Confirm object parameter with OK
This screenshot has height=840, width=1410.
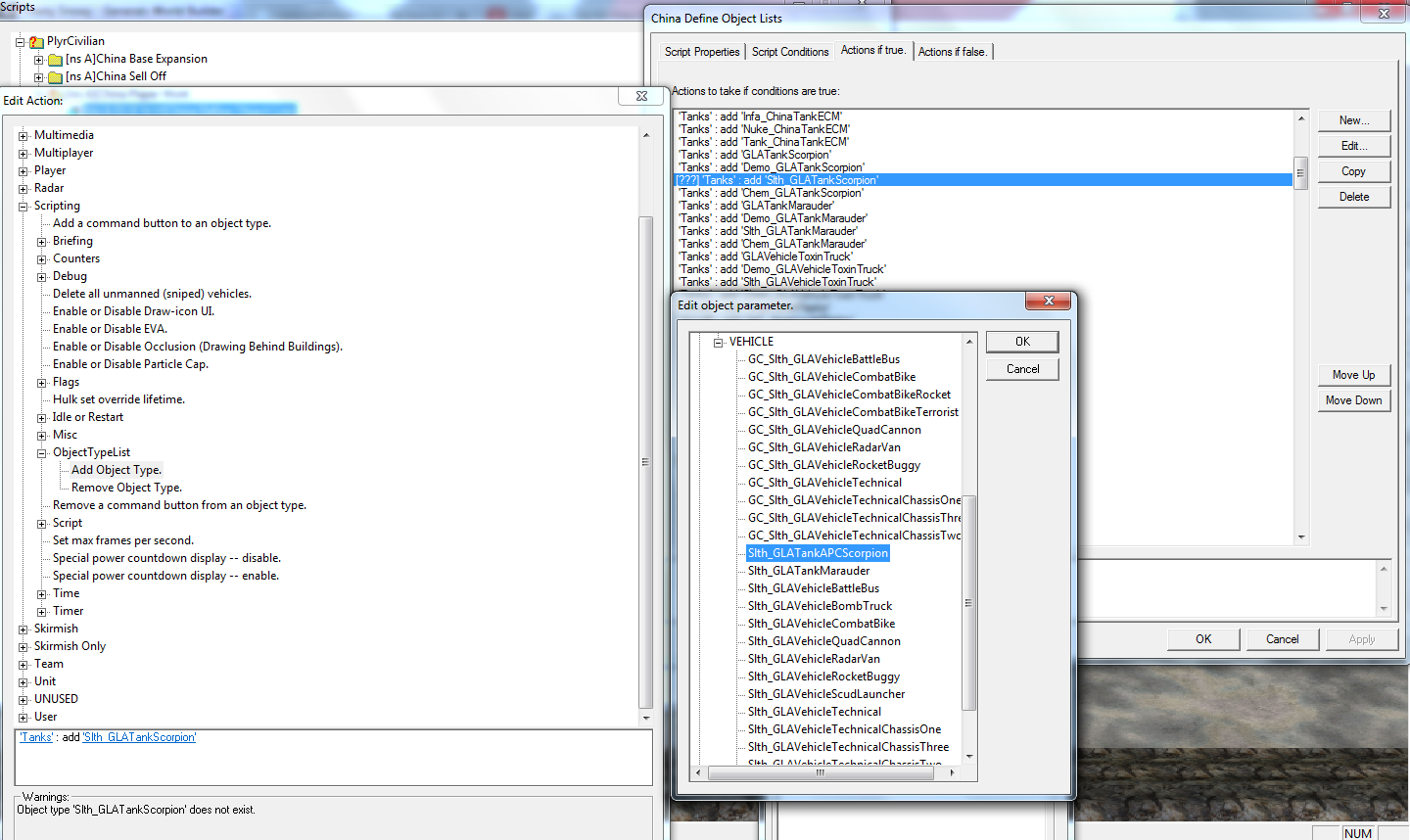coord(1022,342)
